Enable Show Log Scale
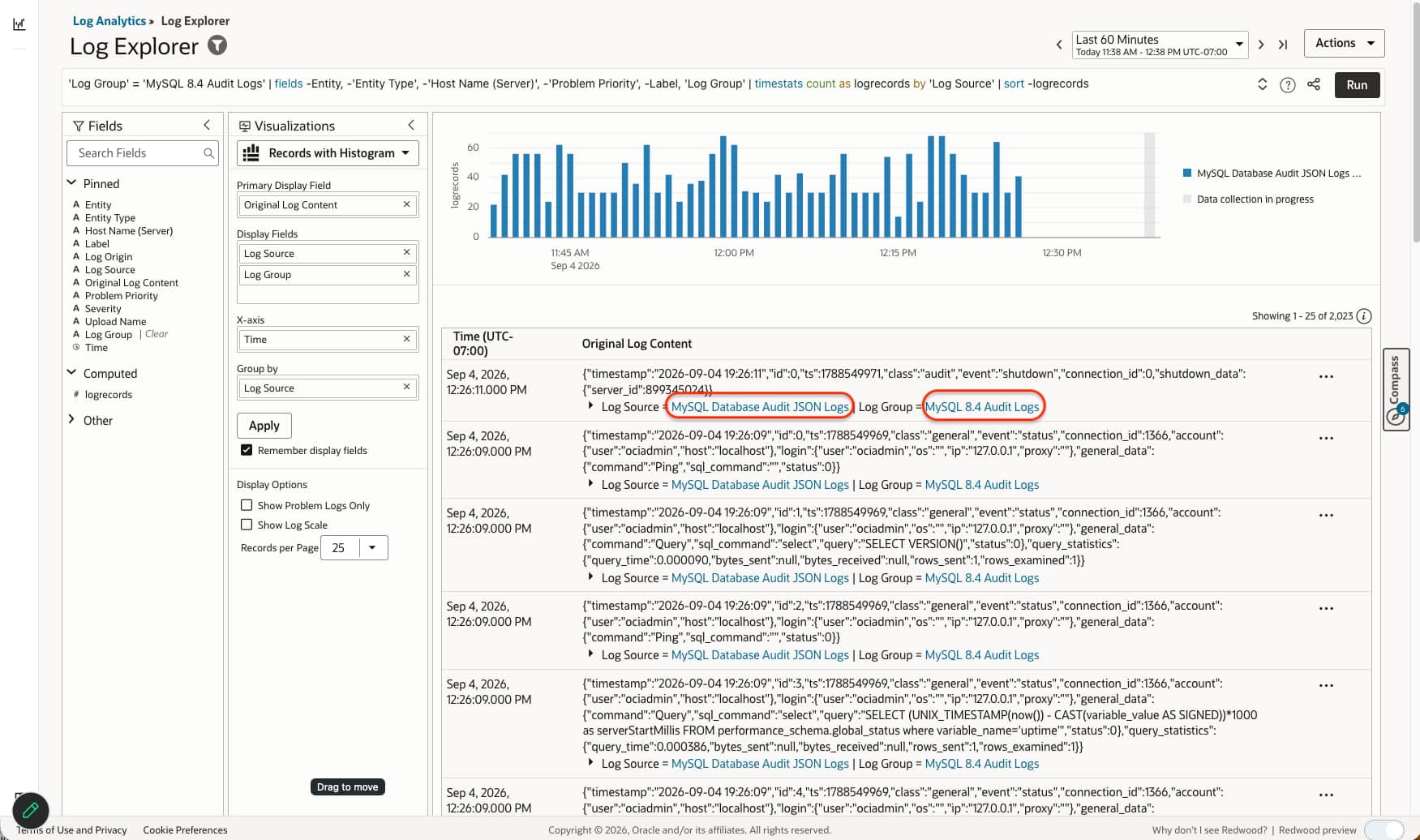 point(247,525)
